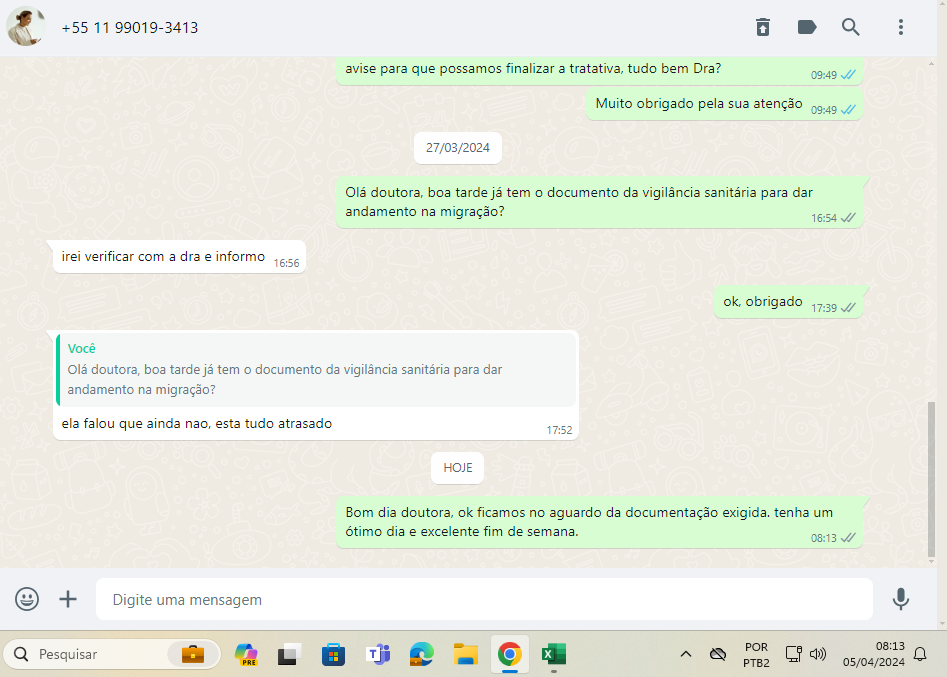Screen dimensions: 947x677
Task: Click the plus attach button
Action: [68, 599]
